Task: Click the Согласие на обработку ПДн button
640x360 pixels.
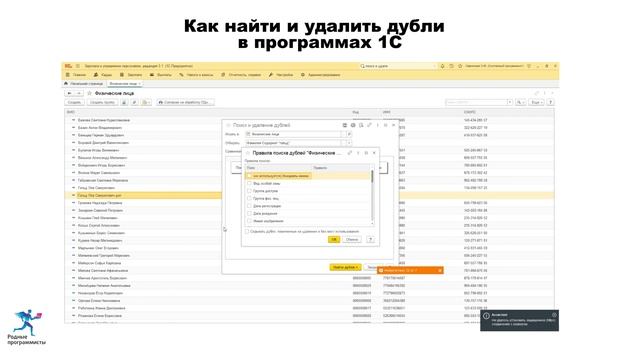Action: [x=186, y=102]
